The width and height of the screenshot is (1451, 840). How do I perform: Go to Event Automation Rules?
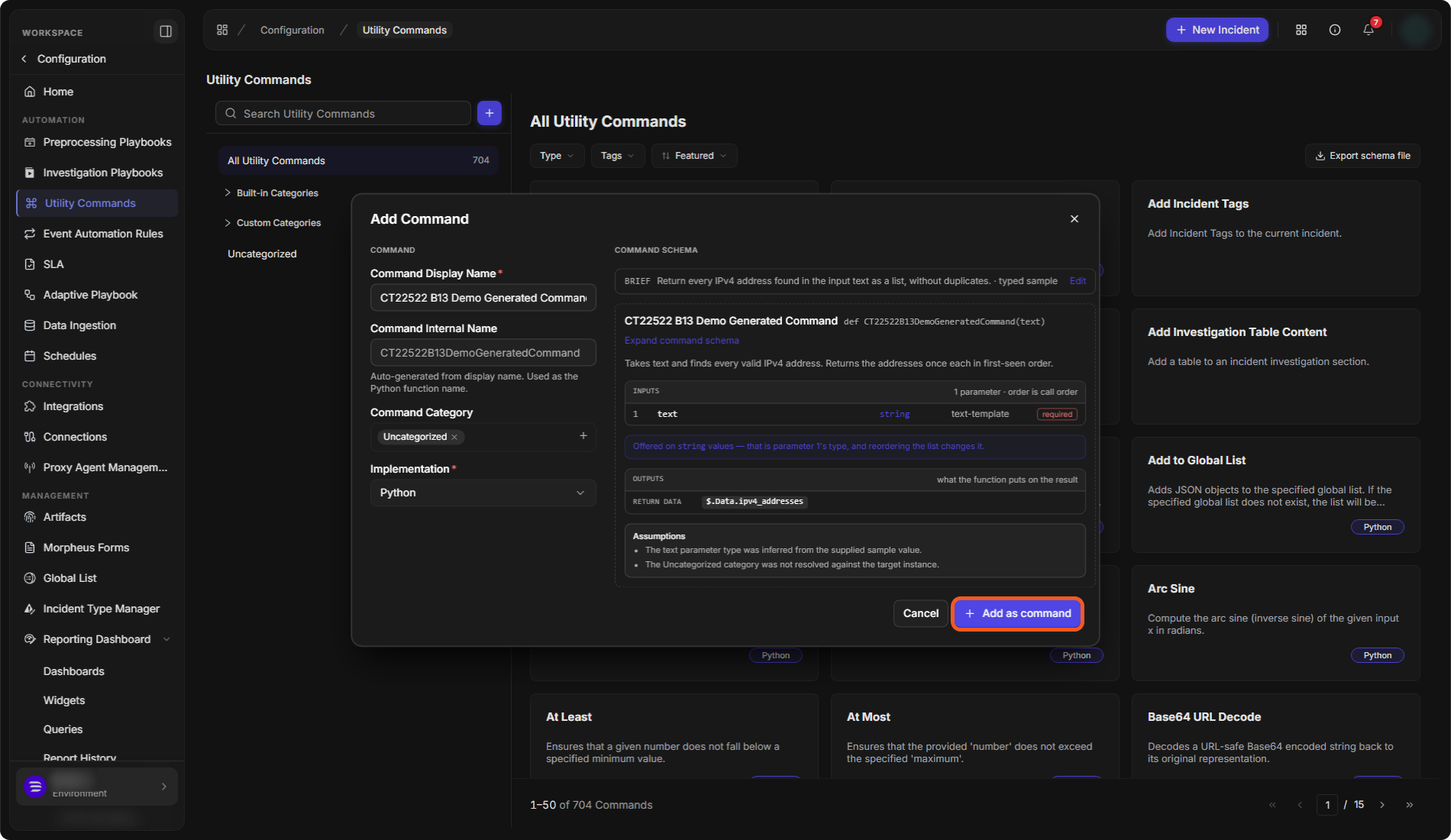(97, 234)
